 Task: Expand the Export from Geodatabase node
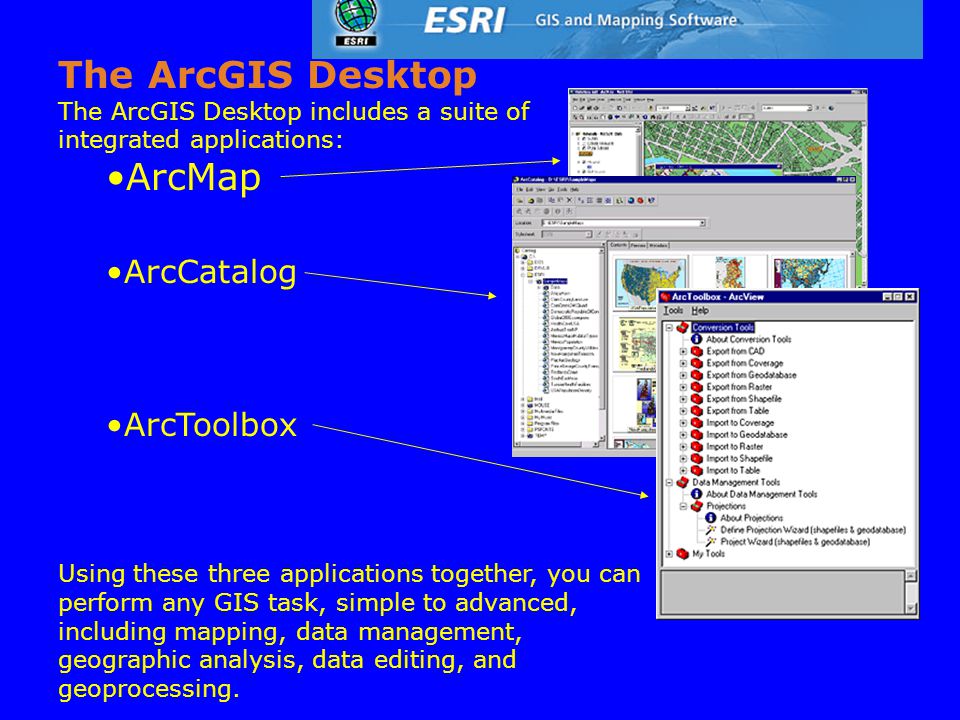click(683, 375)
